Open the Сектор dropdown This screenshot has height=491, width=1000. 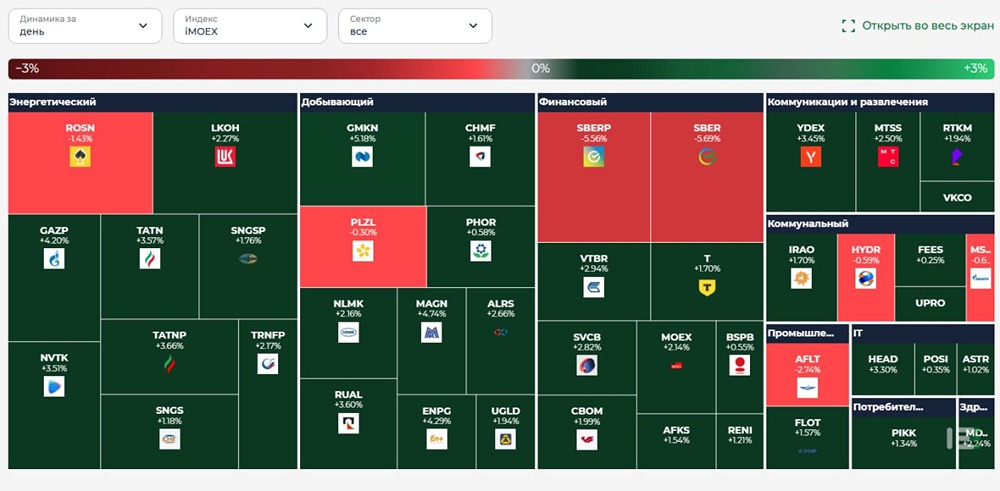coord(415,26)
